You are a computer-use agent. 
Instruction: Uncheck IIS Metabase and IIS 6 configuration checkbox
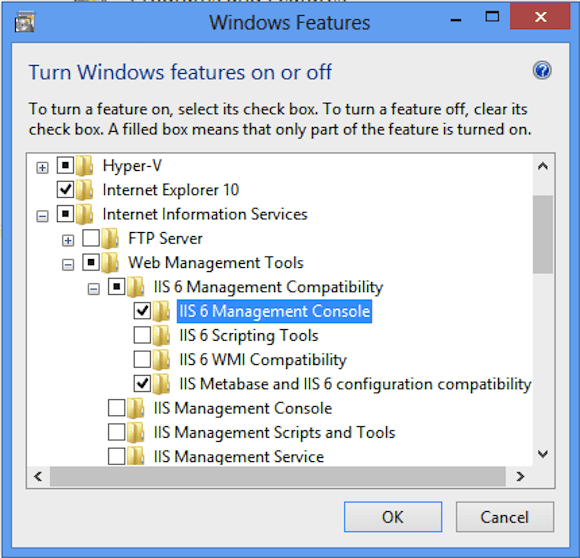[142, 383]
